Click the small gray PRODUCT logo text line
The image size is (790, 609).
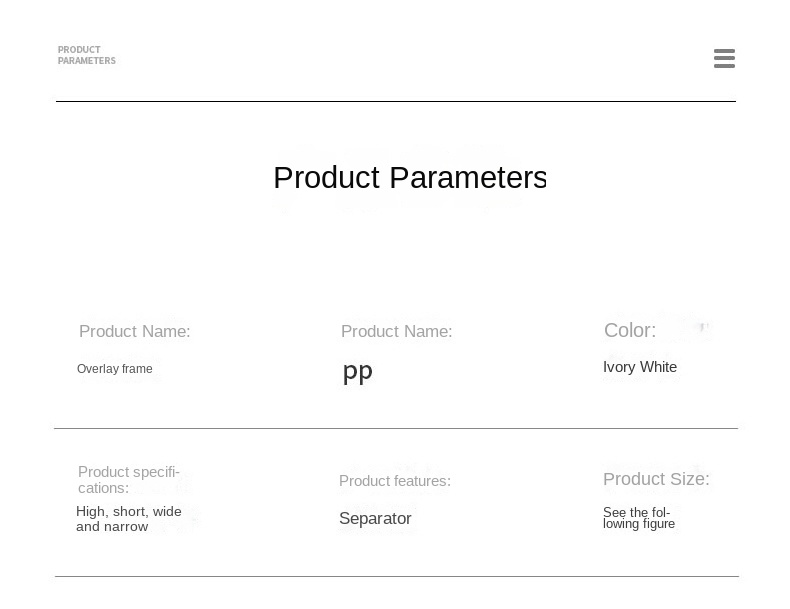(79, 50)
